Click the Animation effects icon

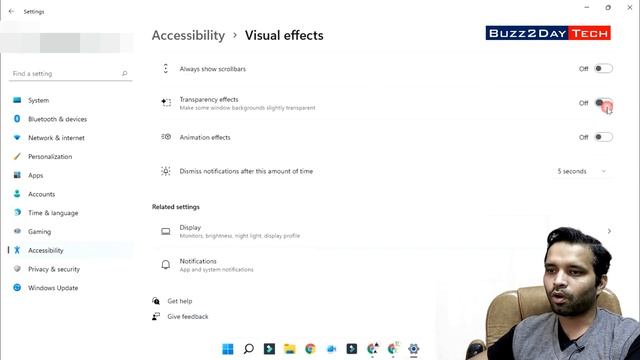166,137
